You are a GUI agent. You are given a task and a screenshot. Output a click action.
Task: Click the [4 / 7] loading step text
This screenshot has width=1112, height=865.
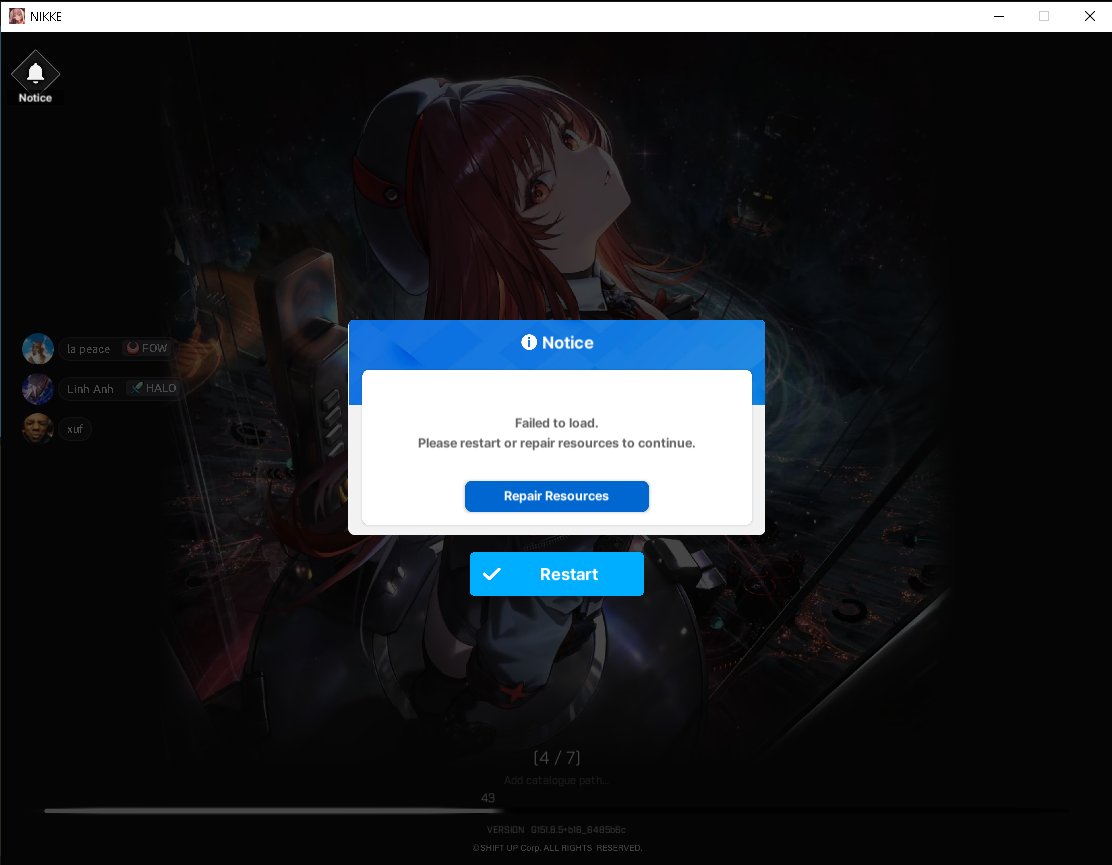pos(557,758)
